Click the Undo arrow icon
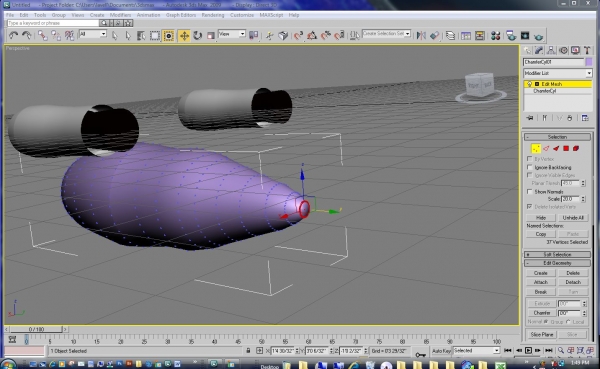Viewport: 600px width, 369px height. point(13,36)
